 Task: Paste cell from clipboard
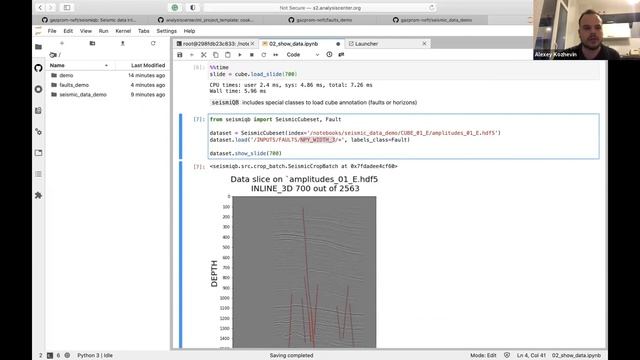pos(228,55)
